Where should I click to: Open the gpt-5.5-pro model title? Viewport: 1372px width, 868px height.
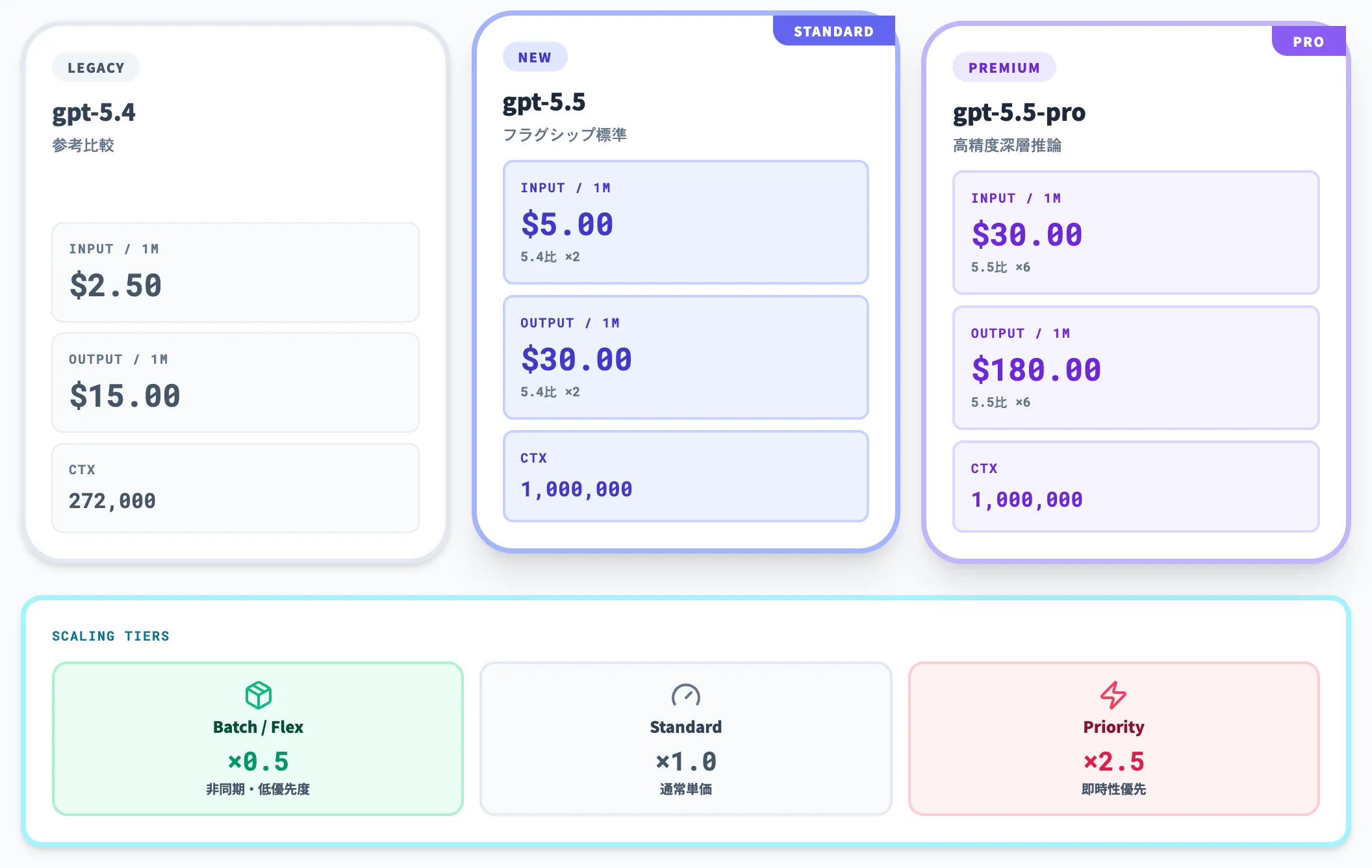click(1019, 113)
